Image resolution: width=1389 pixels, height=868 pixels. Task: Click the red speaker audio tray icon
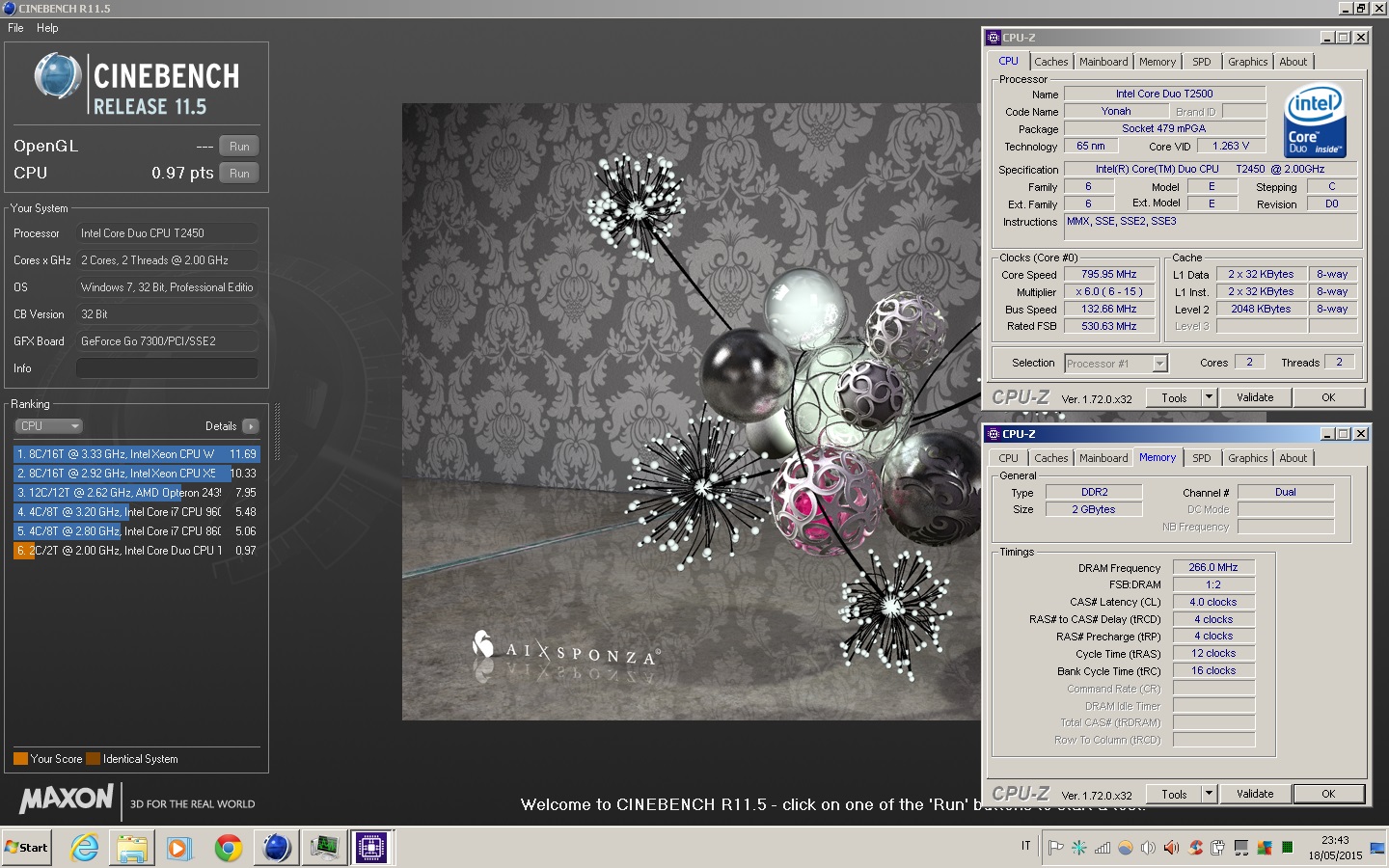tap(1171, 848)
